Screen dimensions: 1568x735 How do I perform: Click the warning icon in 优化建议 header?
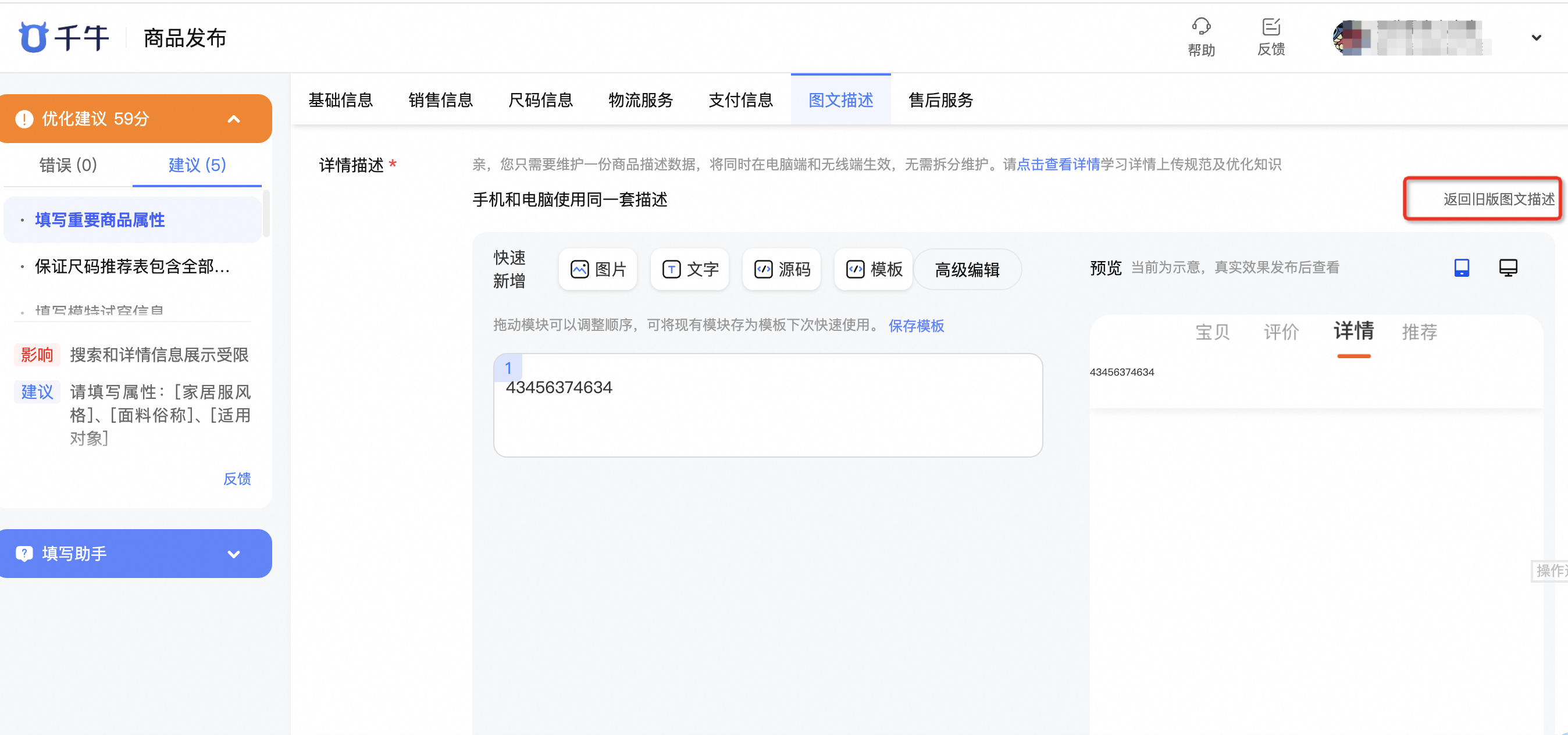[x=24, y=119]
